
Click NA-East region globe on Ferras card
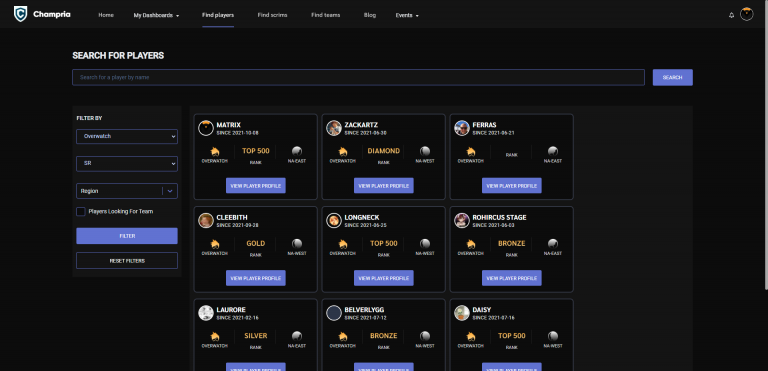click(x=553, y=151)
